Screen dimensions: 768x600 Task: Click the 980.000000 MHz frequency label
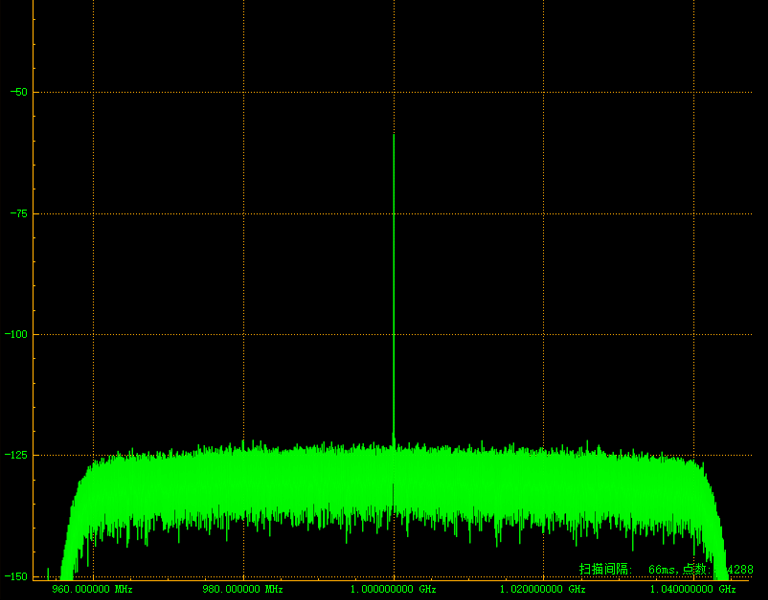tap(243, 589)
